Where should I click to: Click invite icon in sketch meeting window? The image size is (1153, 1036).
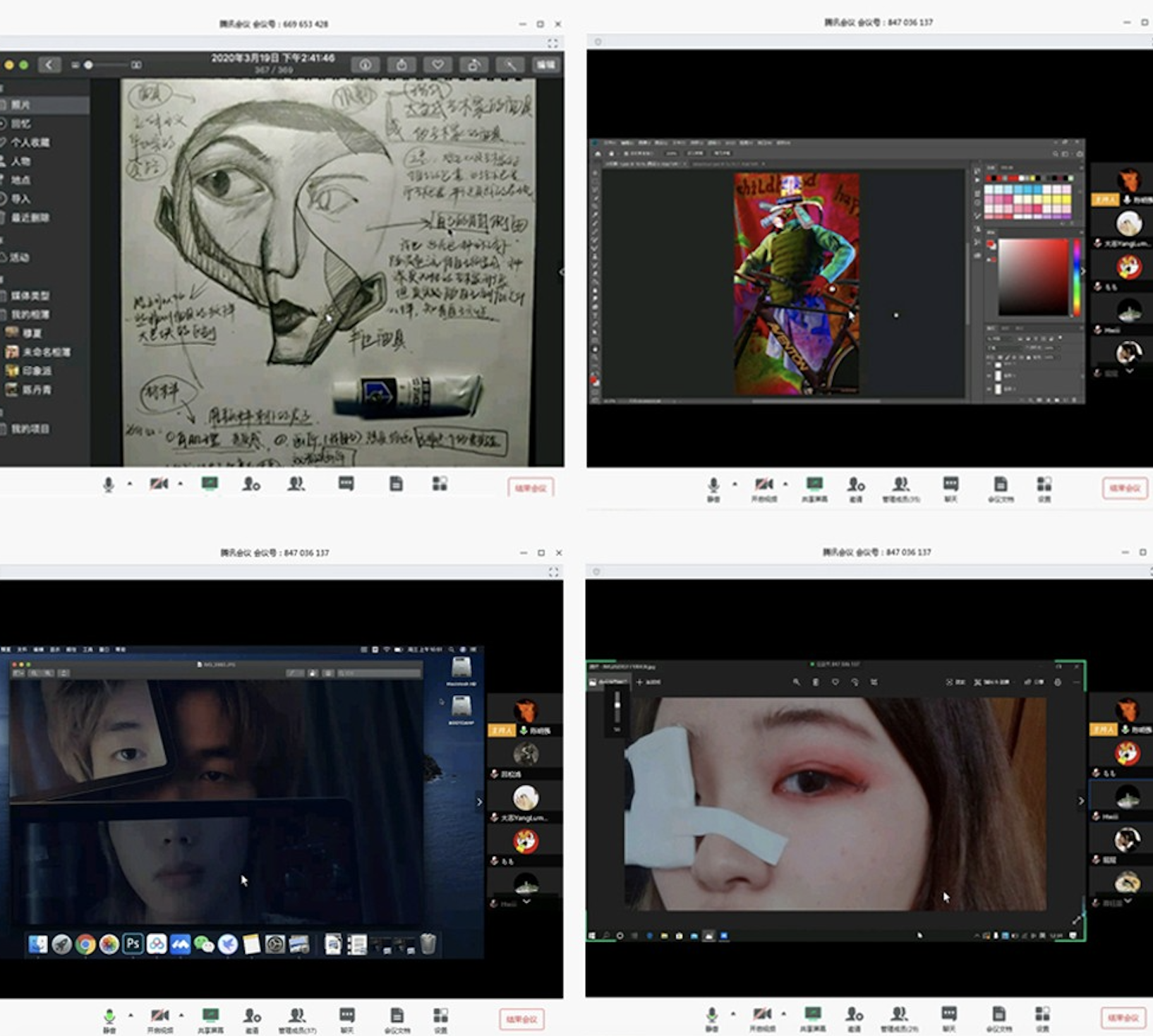(x=252, y=484)
